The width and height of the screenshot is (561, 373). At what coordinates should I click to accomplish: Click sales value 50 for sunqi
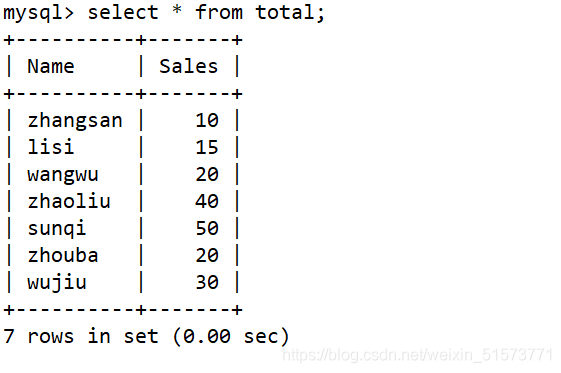coord(207,228)
